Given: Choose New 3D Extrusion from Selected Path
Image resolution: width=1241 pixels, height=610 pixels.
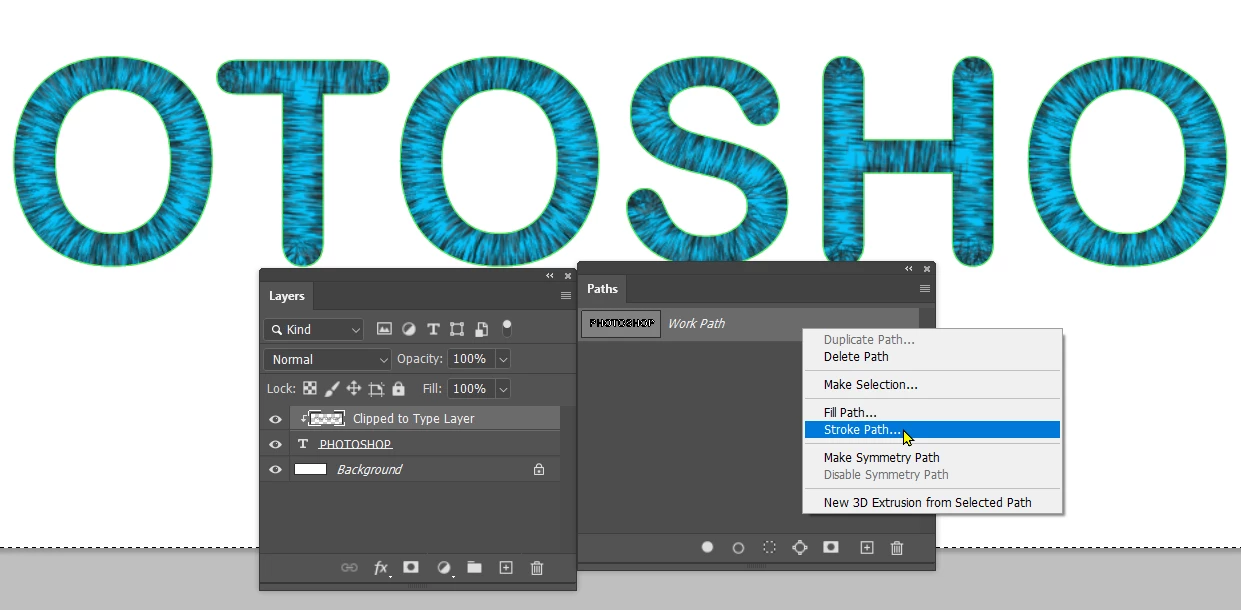Looking at the screenshot, I should pos(932,502).
